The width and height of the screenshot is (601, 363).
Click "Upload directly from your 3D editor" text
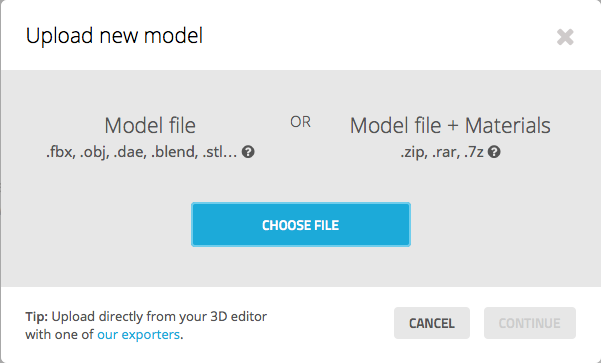159,317
